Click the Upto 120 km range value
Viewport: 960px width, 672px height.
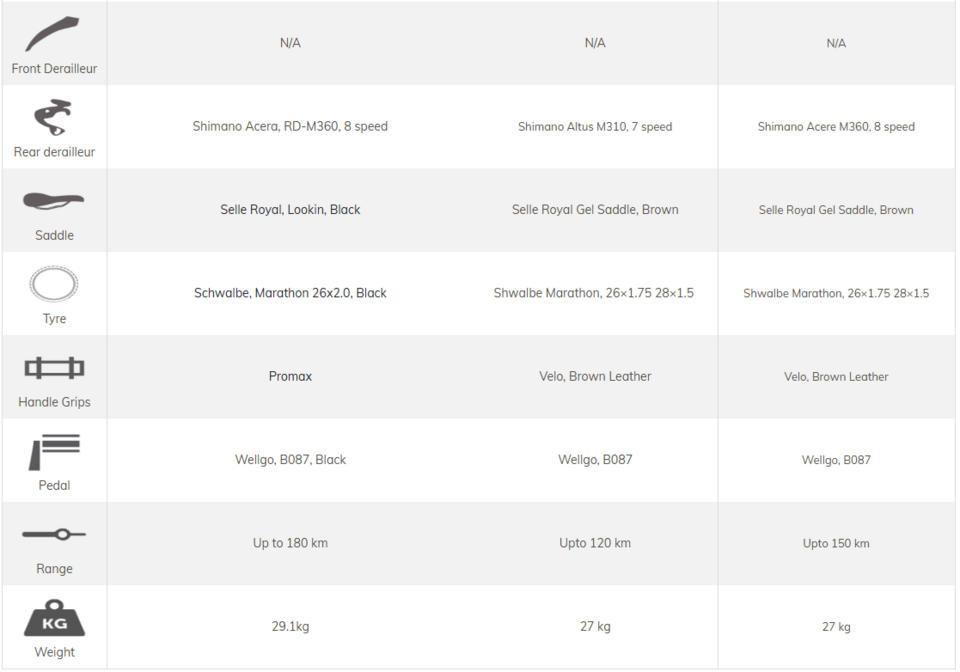click(595, 543)
